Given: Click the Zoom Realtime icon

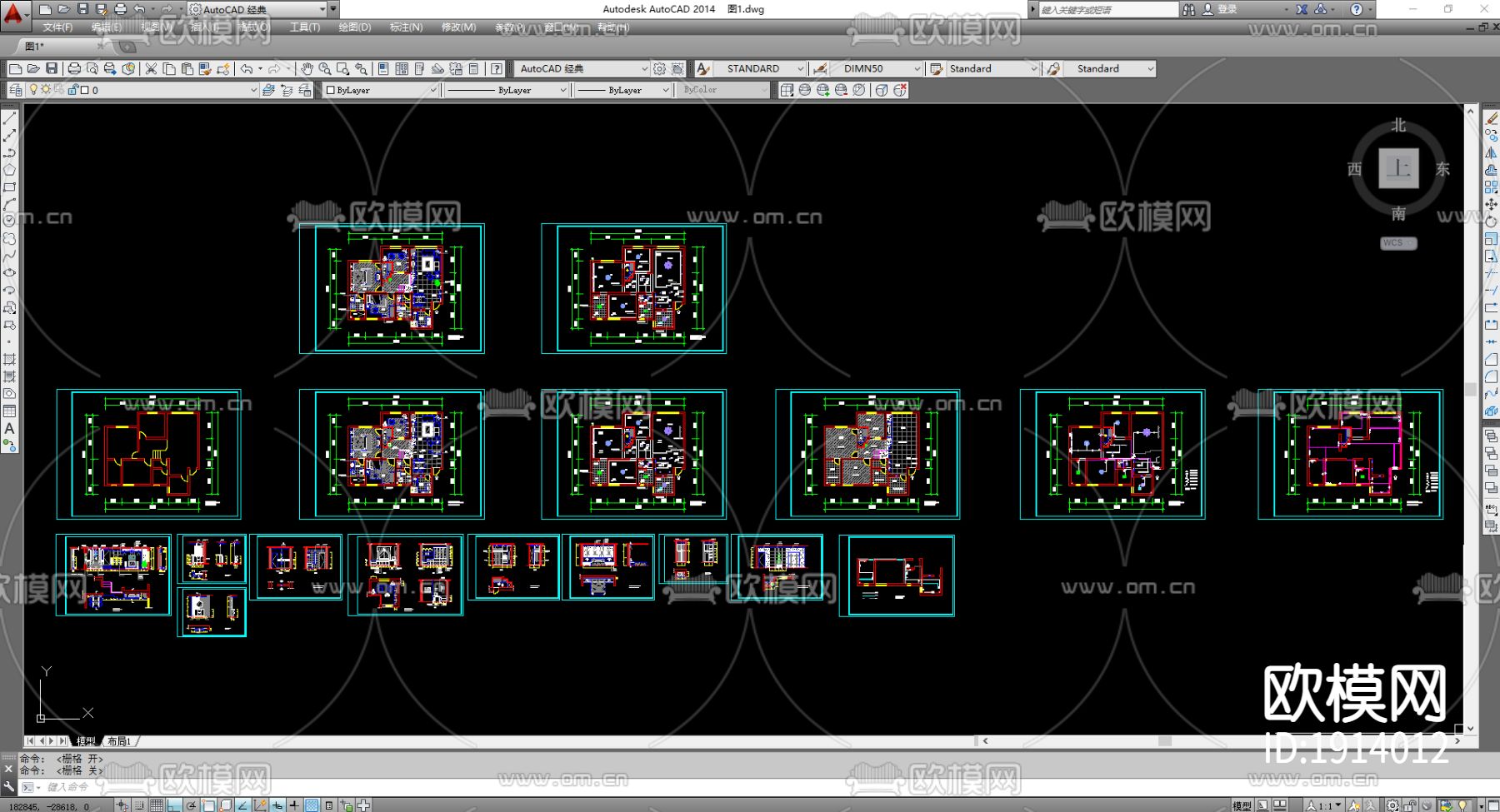Looking at the screenshot, I should point(324,68).
